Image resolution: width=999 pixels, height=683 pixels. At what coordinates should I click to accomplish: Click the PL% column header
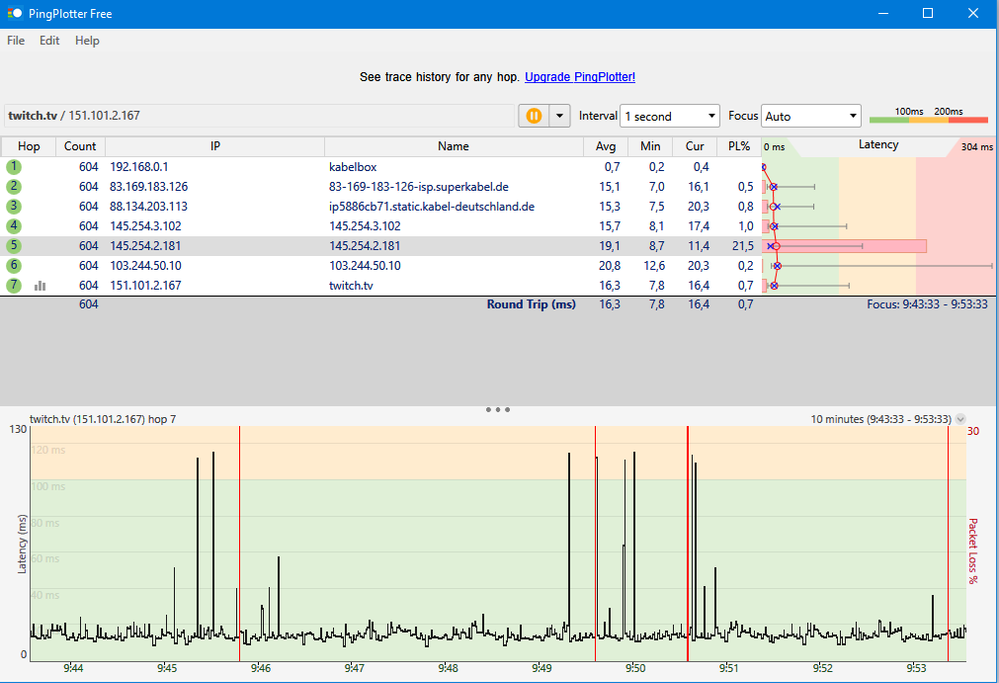[x=739, y=147]
